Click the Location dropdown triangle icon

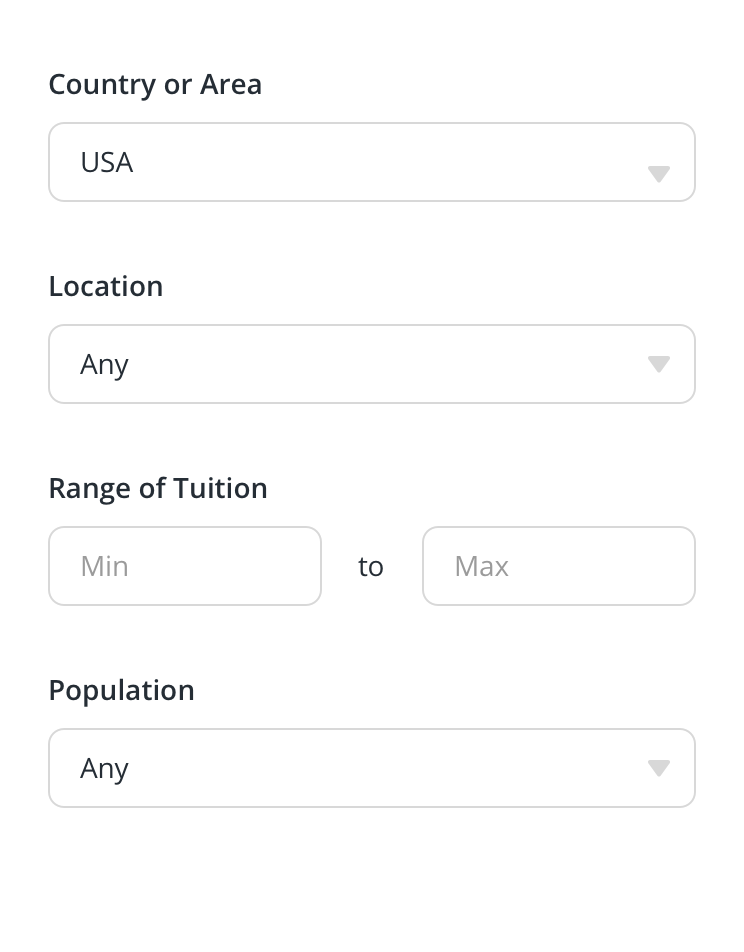coord(658,364)
